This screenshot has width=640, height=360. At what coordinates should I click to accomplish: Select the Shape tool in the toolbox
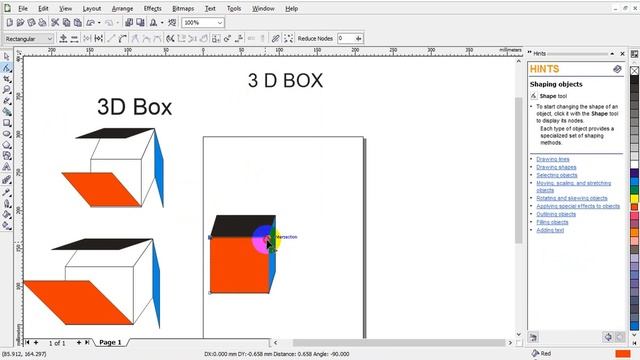[x=7, y=68]
